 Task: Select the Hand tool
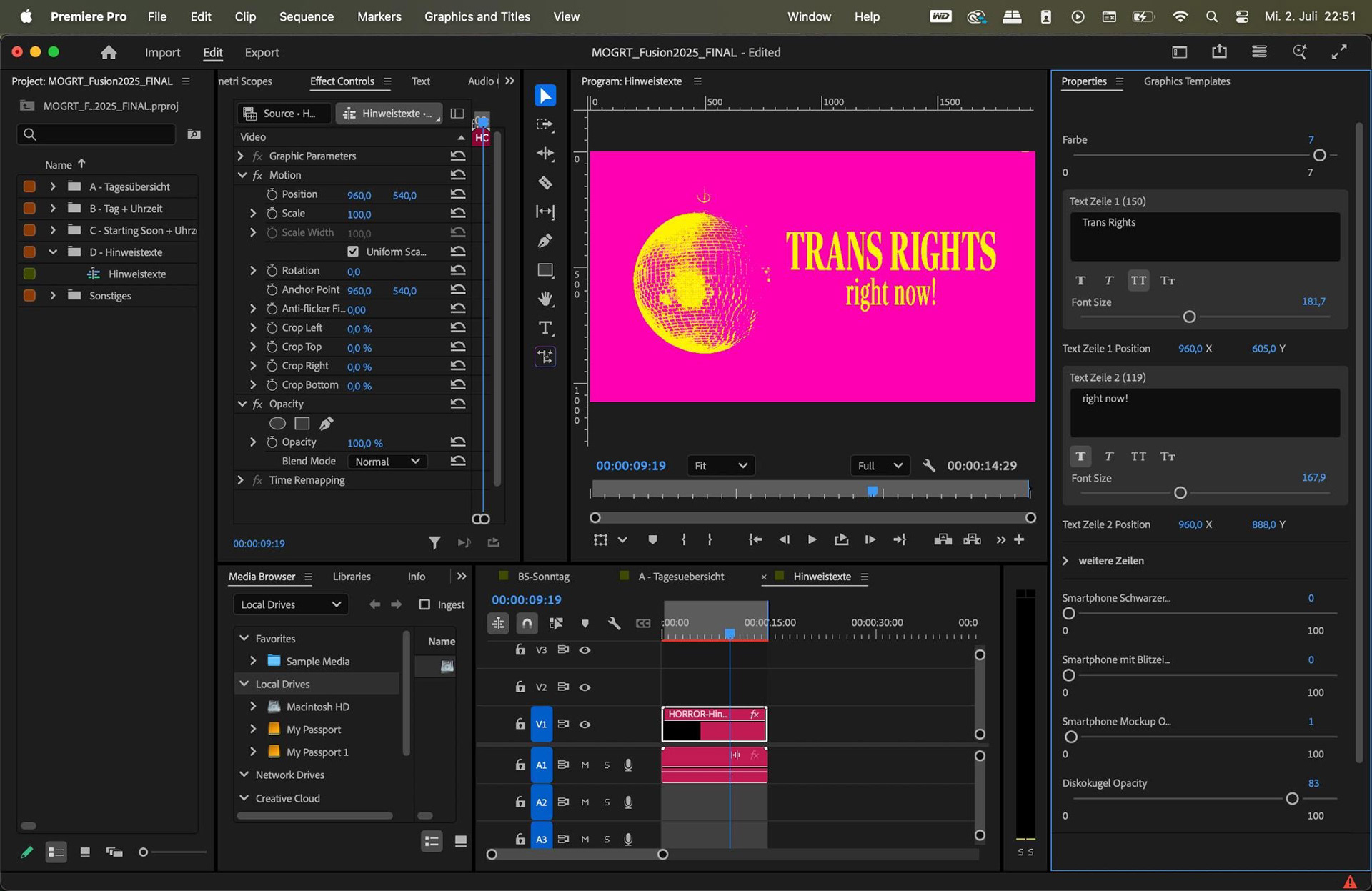point(545,299)
